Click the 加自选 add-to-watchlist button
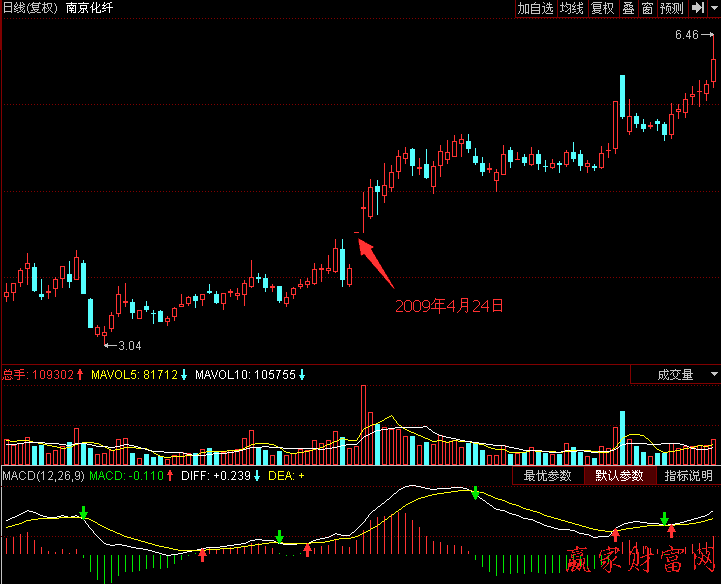The height and width of the screenshot is (584, 721). click(535, 9)
